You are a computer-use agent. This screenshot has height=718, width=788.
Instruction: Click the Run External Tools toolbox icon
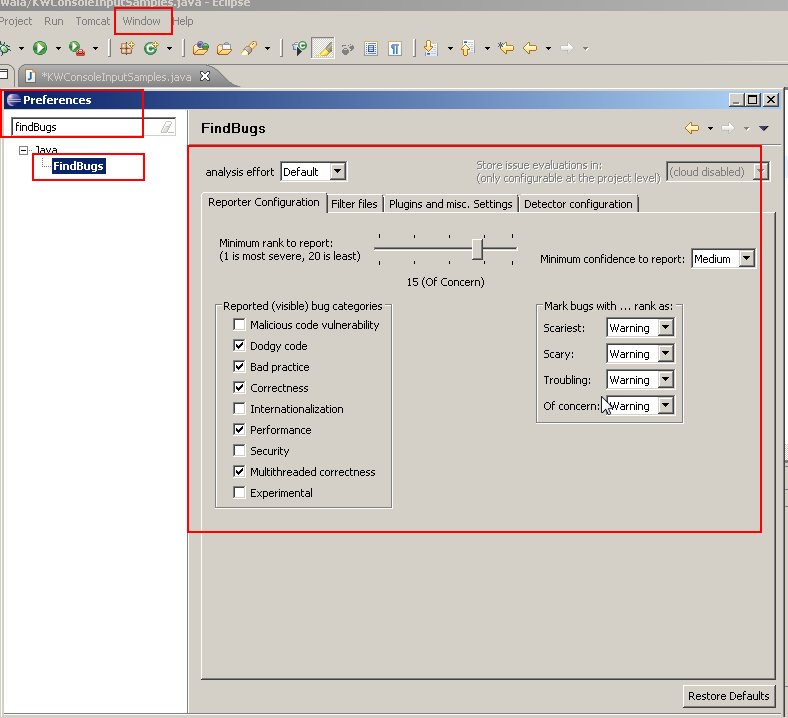(x=76, y=48)
